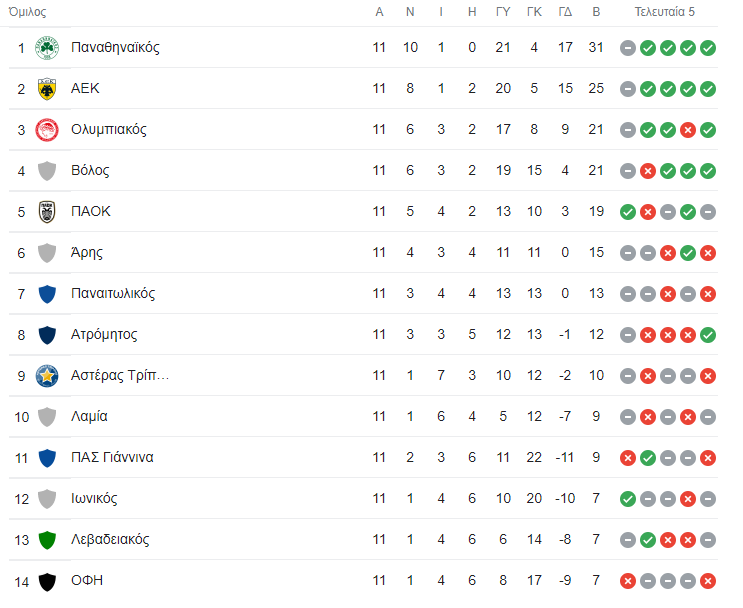Click the ΑΕΚ yellow eagle crest
The height and width of the screenshot is (608, 743).
(47, 89)
